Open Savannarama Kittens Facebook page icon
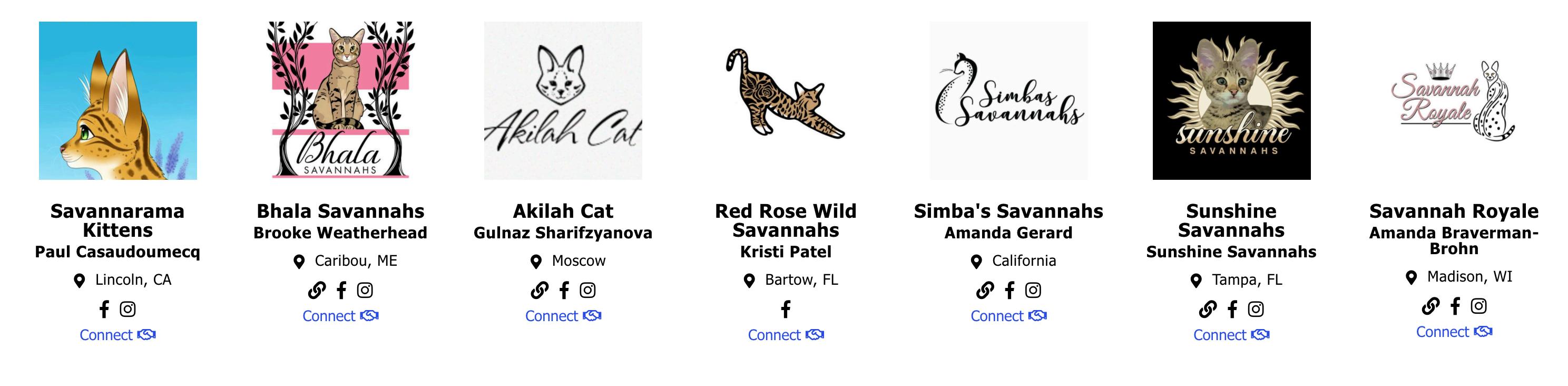The height and width of the screenshot is (386, 1568). [104, 310]
